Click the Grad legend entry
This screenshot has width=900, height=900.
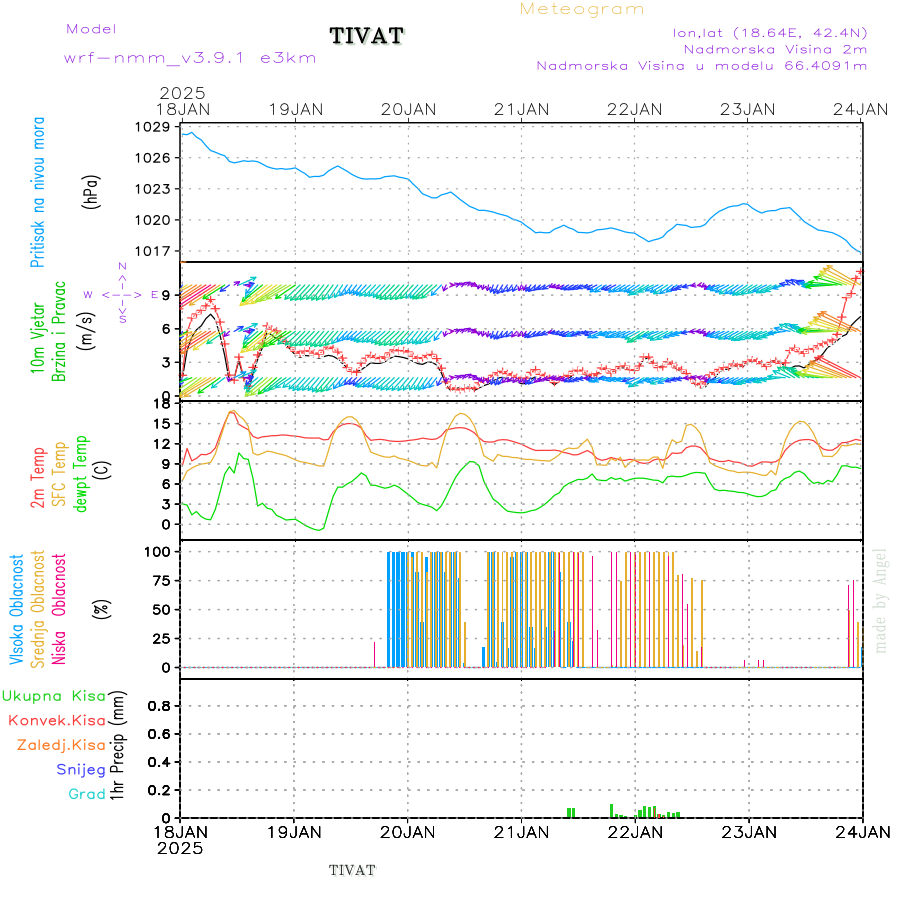87,794
